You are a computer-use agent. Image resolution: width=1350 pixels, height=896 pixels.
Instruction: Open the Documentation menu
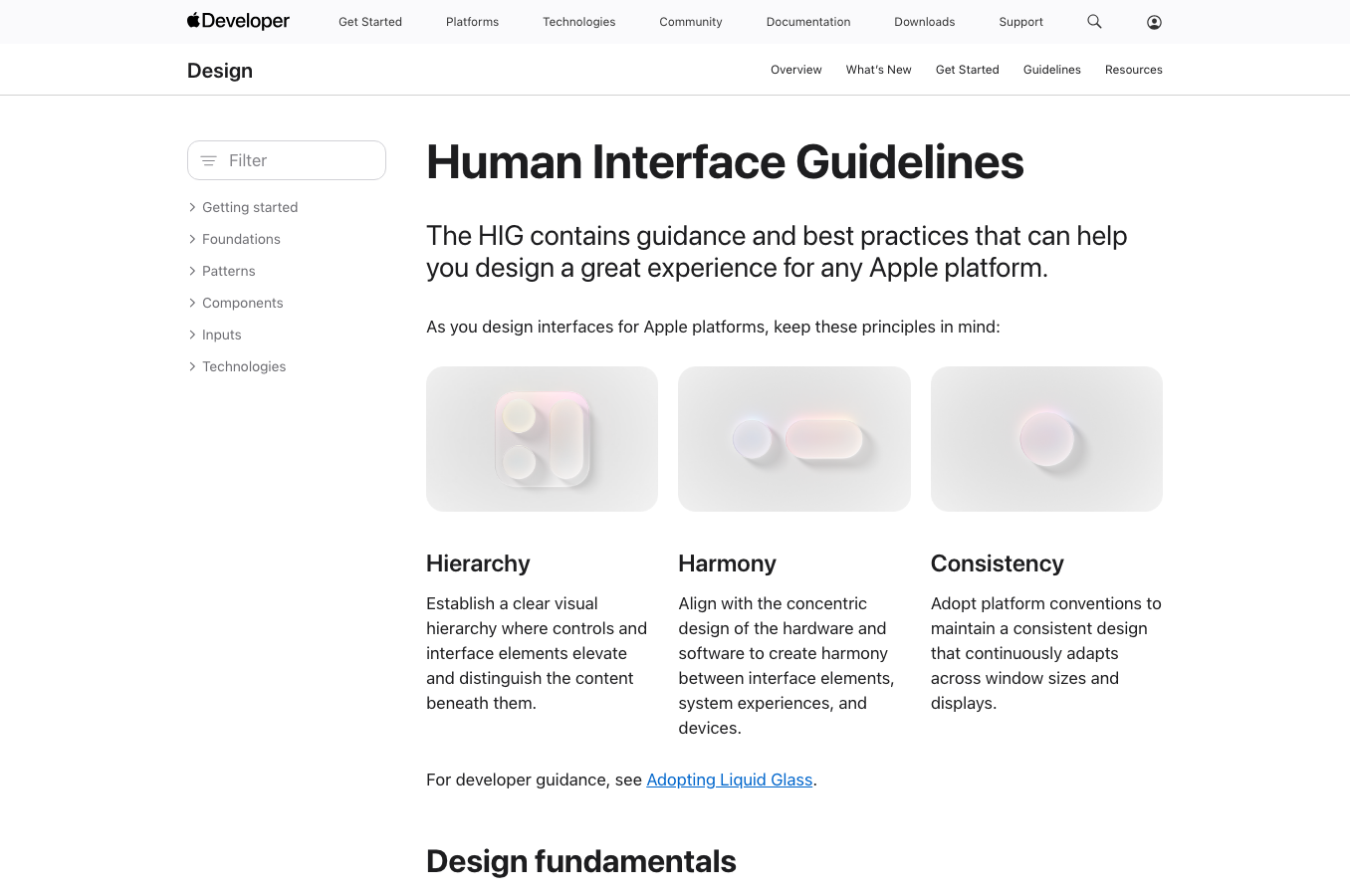[807, 21]
